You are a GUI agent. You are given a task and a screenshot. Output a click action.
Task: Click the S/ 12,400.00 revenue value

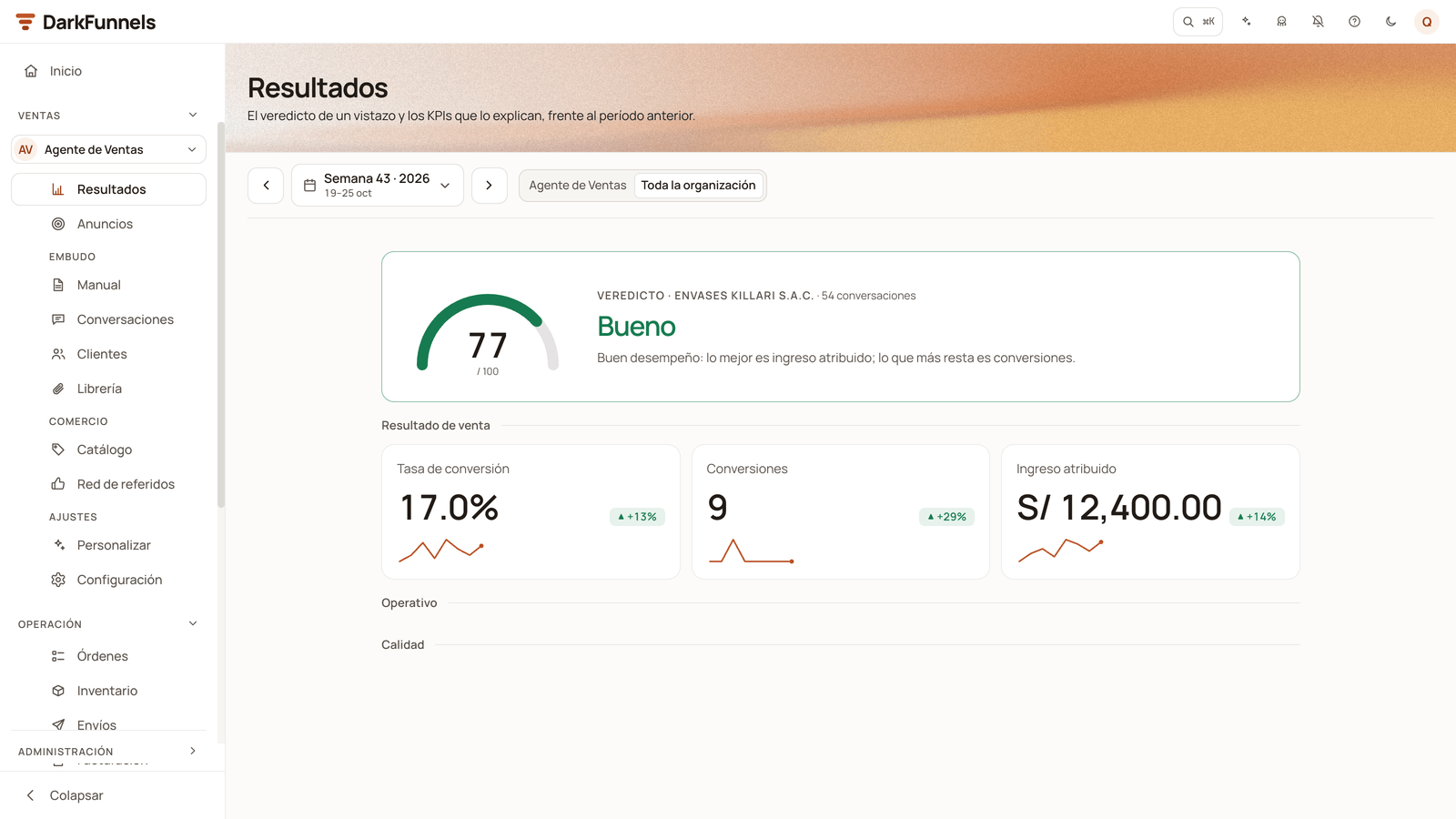pyautogui.click(x=1119, y=508)
